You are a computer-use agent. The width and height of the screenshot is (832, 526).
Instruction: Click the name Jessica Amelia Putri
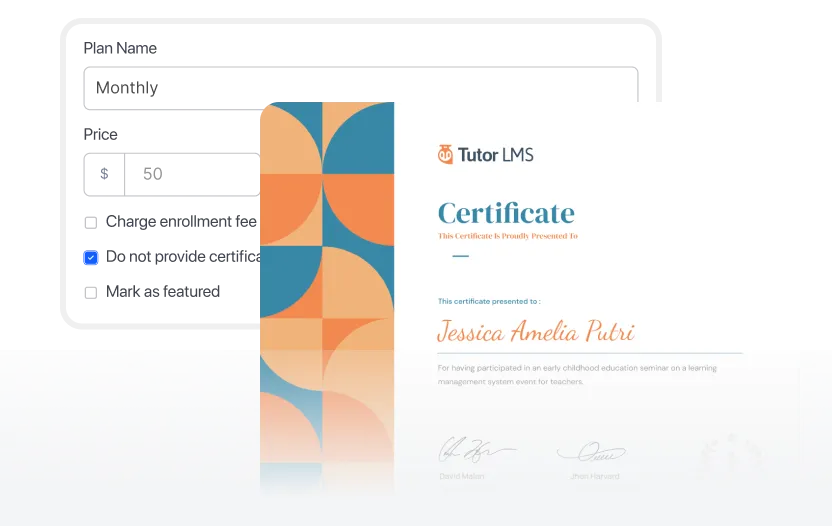(x=535, y=331)
